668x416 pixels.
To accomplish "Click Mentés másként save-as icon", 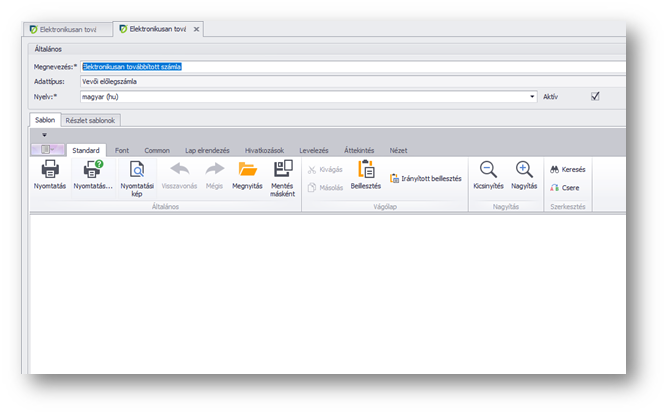I will (x=283, y=171).
